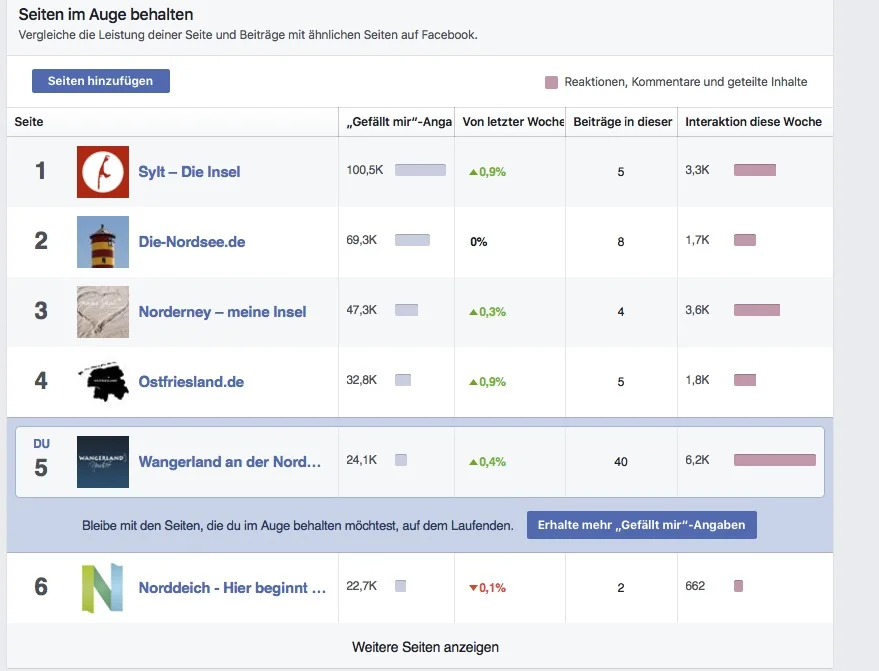Screen dimensions: 879x671
Task: Click the likes bar in the Sylt row
Action: 420,170
